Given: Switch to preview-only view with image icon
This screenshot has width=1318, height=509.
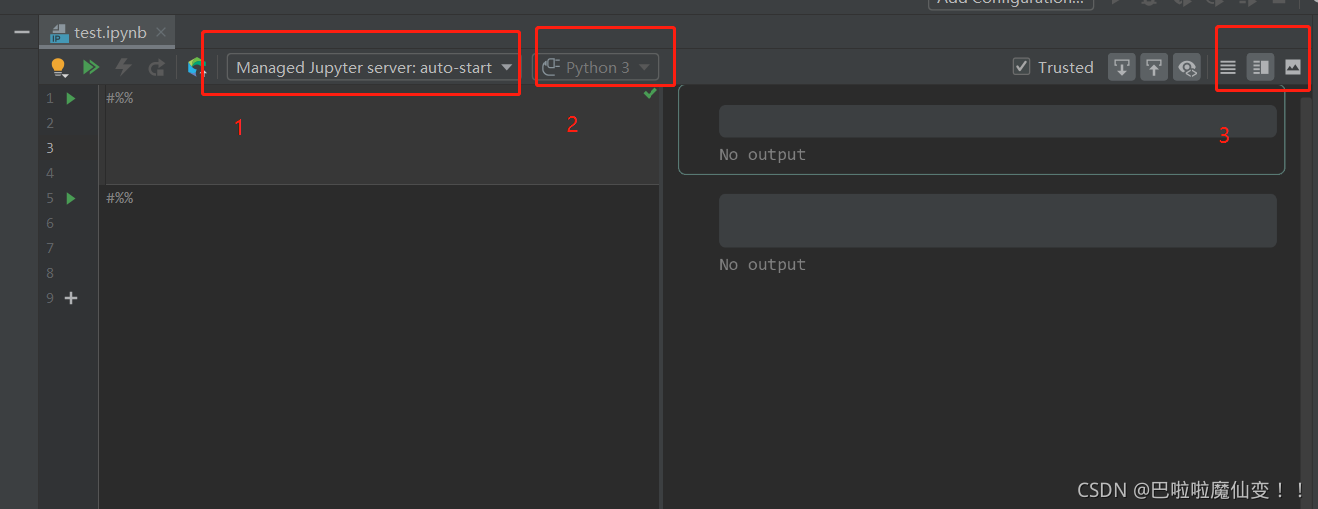Looking at the screenshot, I should click(1293, 67).
